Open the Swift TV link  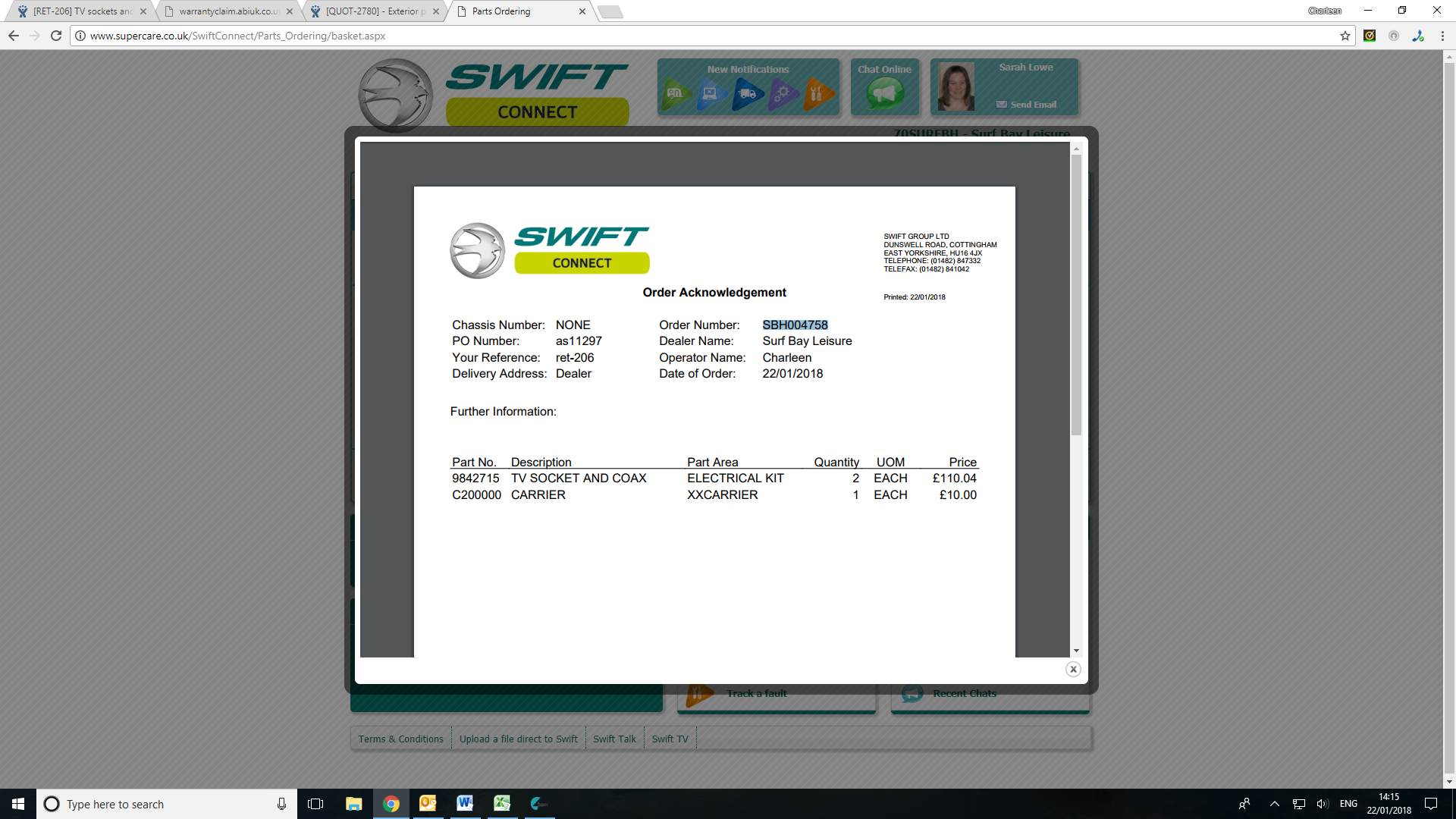(x=670, y=739)
